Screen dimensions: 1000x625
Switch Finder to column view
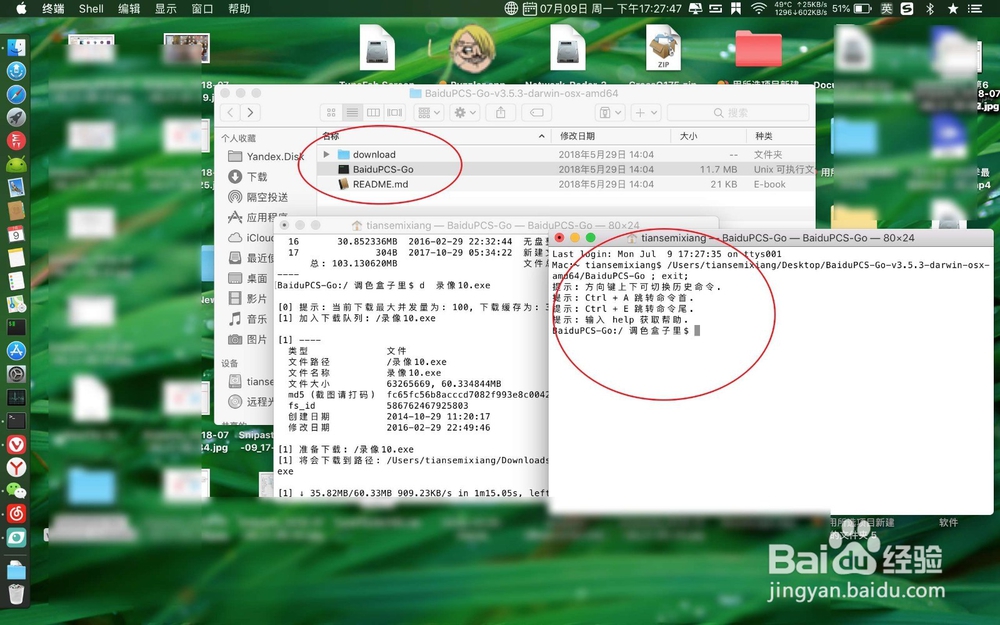373,112
